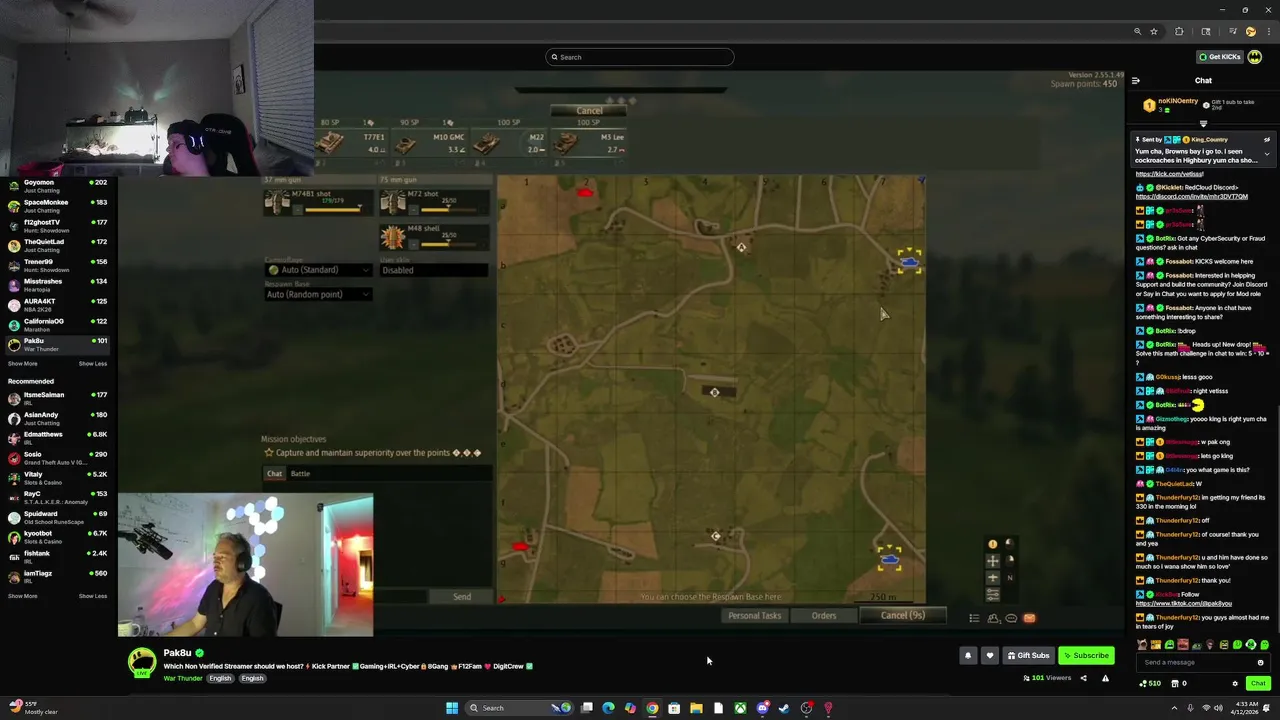Screen dimensions: 1280x720
Task: Click the Cancel button above vehicles
Action: point(589,111)
